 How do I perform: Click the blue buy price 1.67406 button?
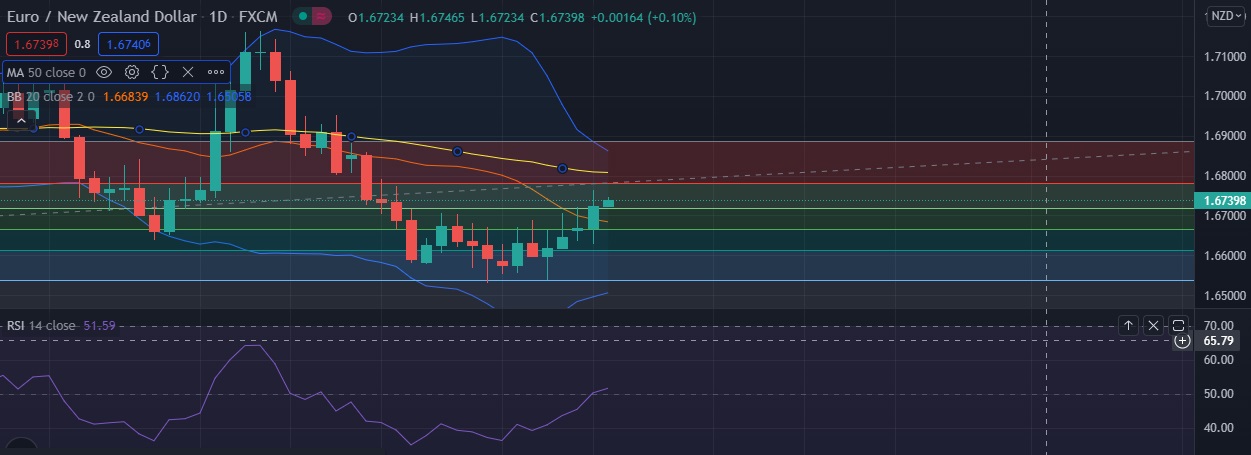point(127,44)
